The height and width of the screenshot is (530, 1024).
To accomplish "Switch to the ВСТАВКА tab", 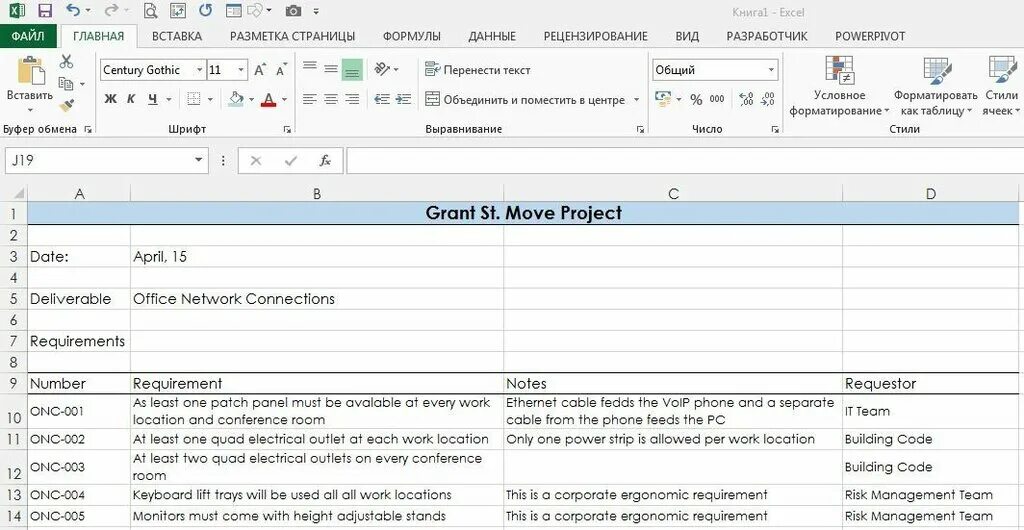I will pyautogui.click(x=177, y=37).
